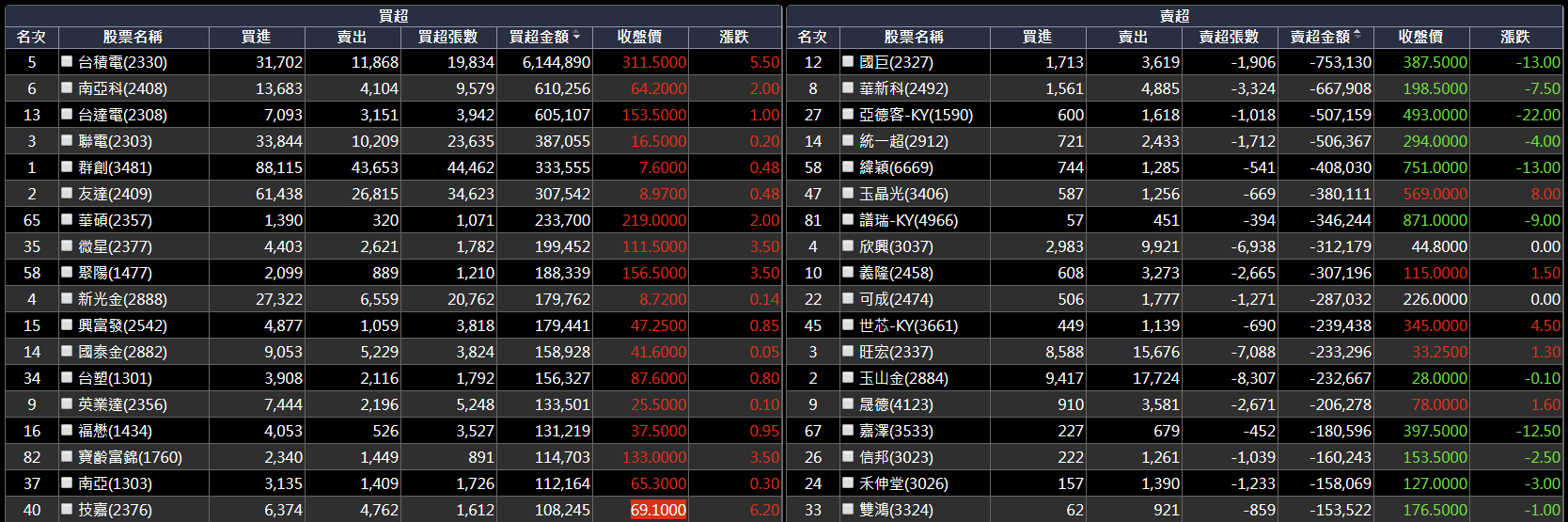The image size is (1568, 522).
Task: Tick the checkbox for 台積電(2330)
Action: [67, 61]
